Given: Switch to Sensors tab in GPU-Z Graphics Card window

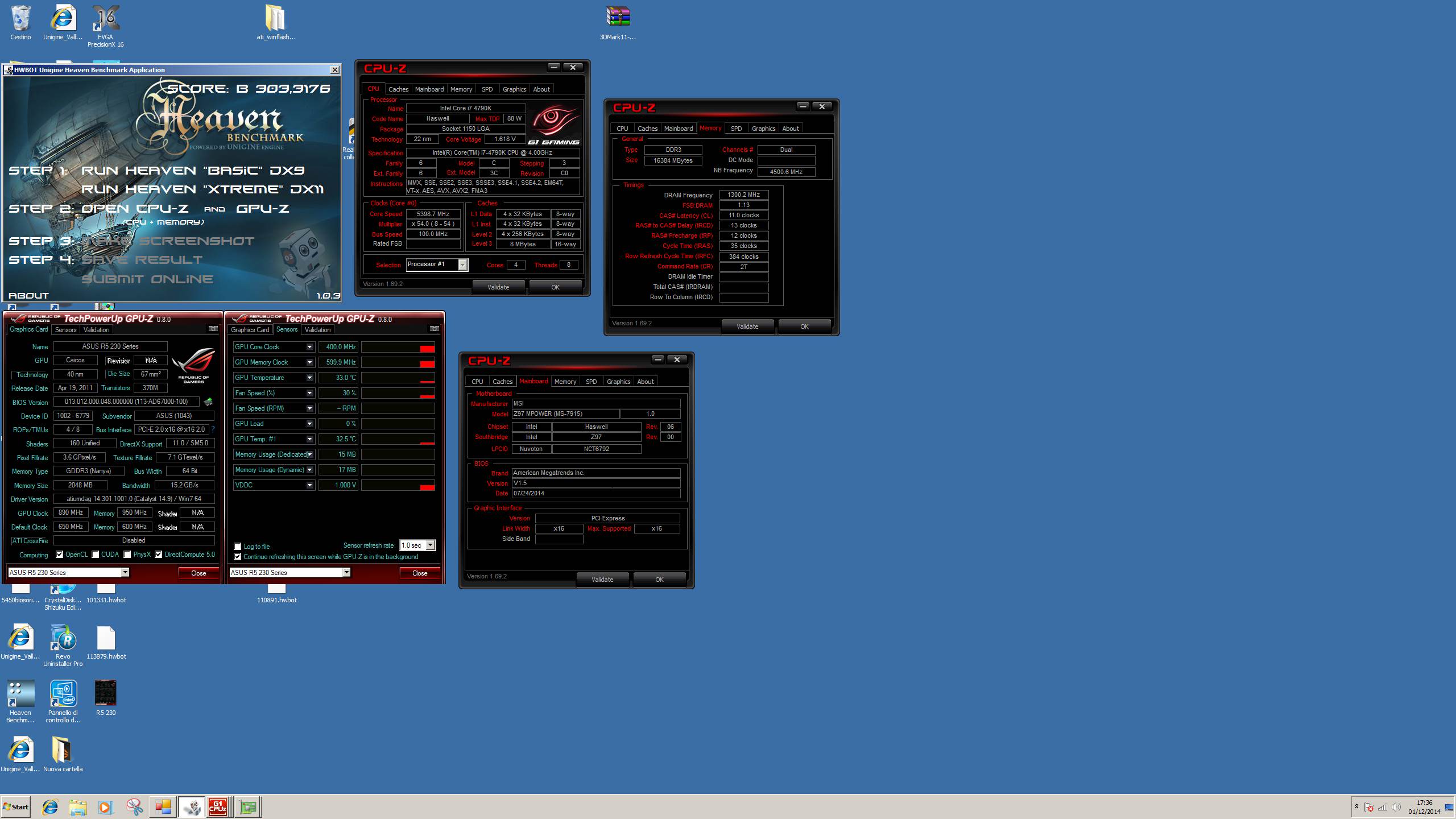Looking at the screenshot, I should tap(65, 330).
